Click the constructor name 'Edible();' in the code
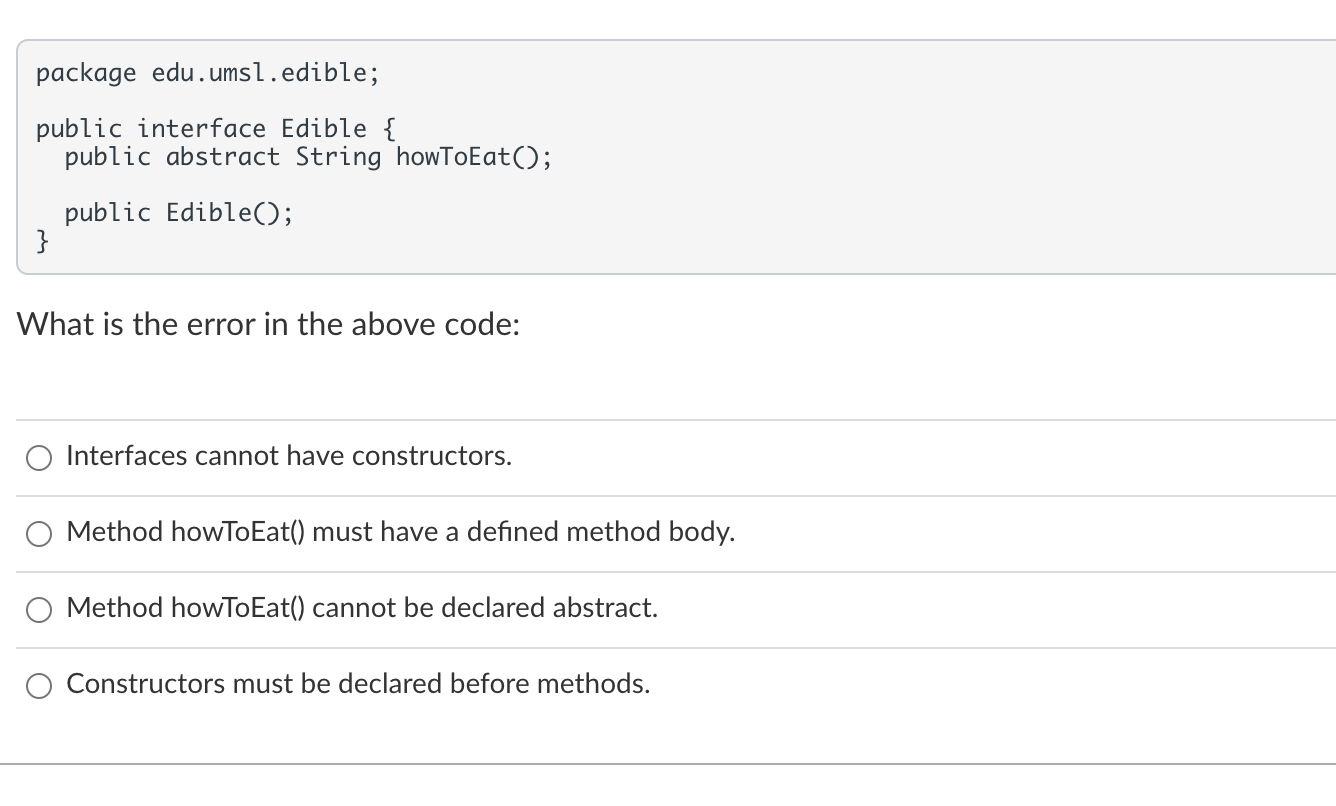The height and width of the screenshot is (806, 1336). 229,213
